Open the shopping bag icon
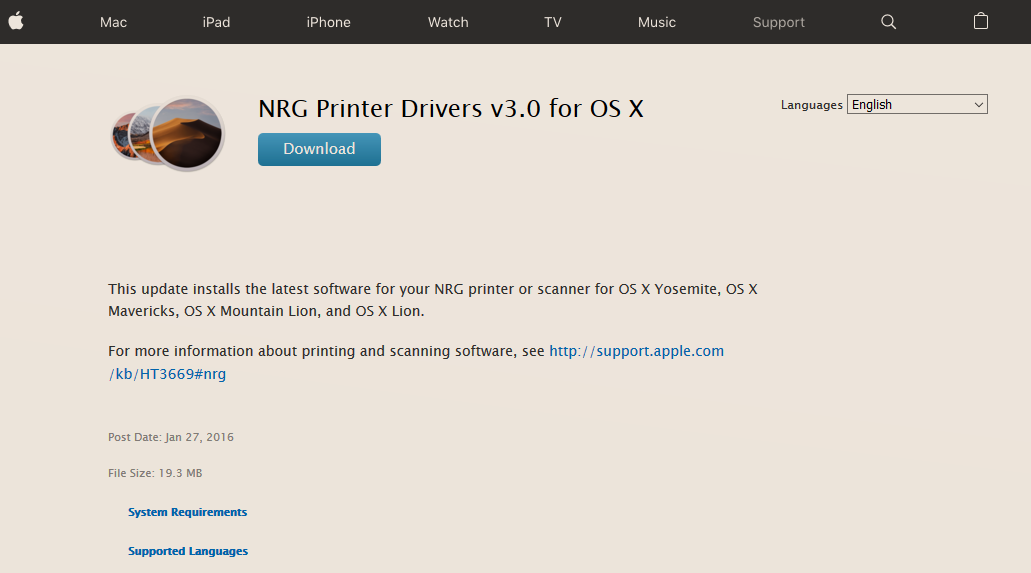1031x573 pixels. (x=980, y=21)
